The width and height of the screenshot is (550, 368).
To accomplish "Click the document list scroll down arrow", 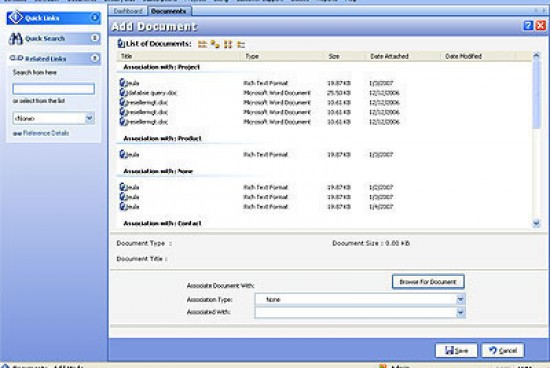I will (536, 223).
